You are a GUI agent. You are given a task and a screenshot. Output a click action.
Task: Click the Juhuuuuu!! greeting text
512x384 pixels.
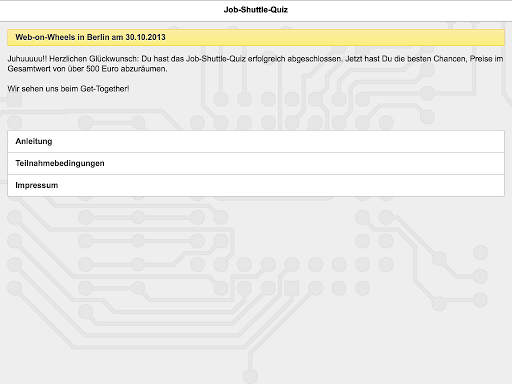coord(27,59)
